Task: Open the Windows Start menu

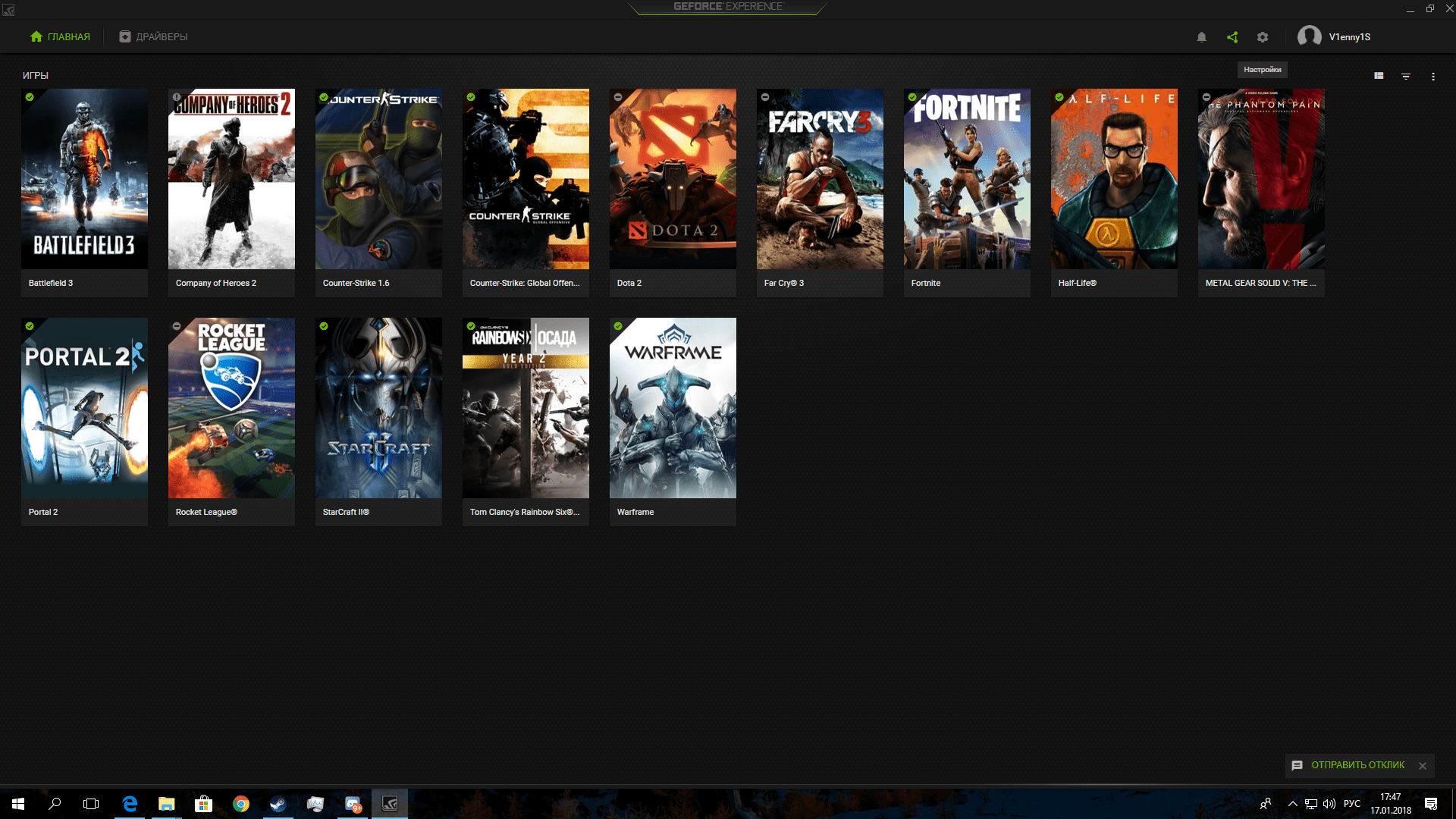Action: [18, 804]
